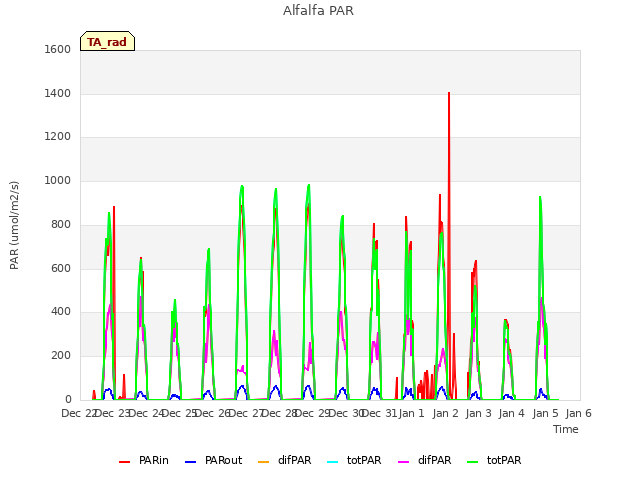Viewport: 640px width, 480px height.
Task: Click the 800 y-axis tick label
Action: 61,224
